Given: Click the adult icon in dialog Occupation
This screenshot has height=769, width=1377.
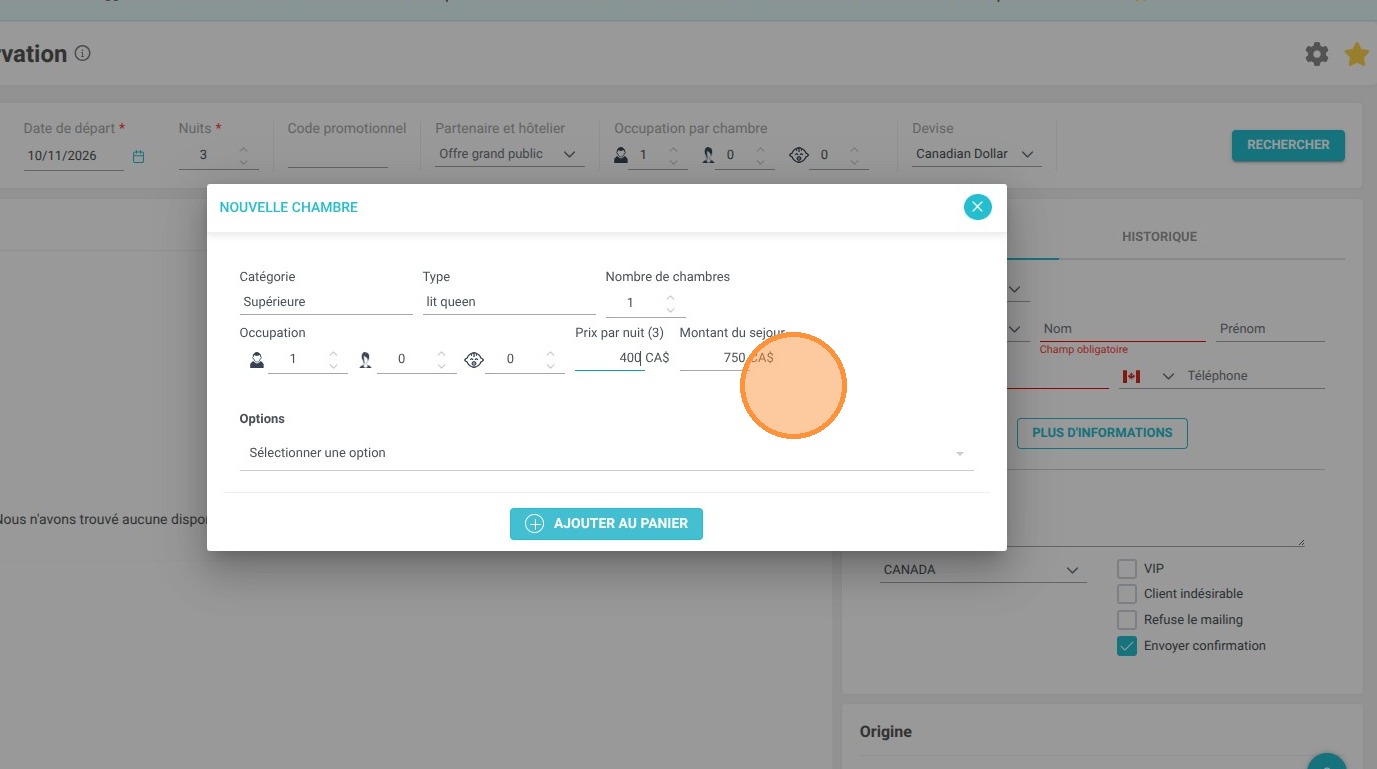Looking at the screenshot, I should point(257,360).
